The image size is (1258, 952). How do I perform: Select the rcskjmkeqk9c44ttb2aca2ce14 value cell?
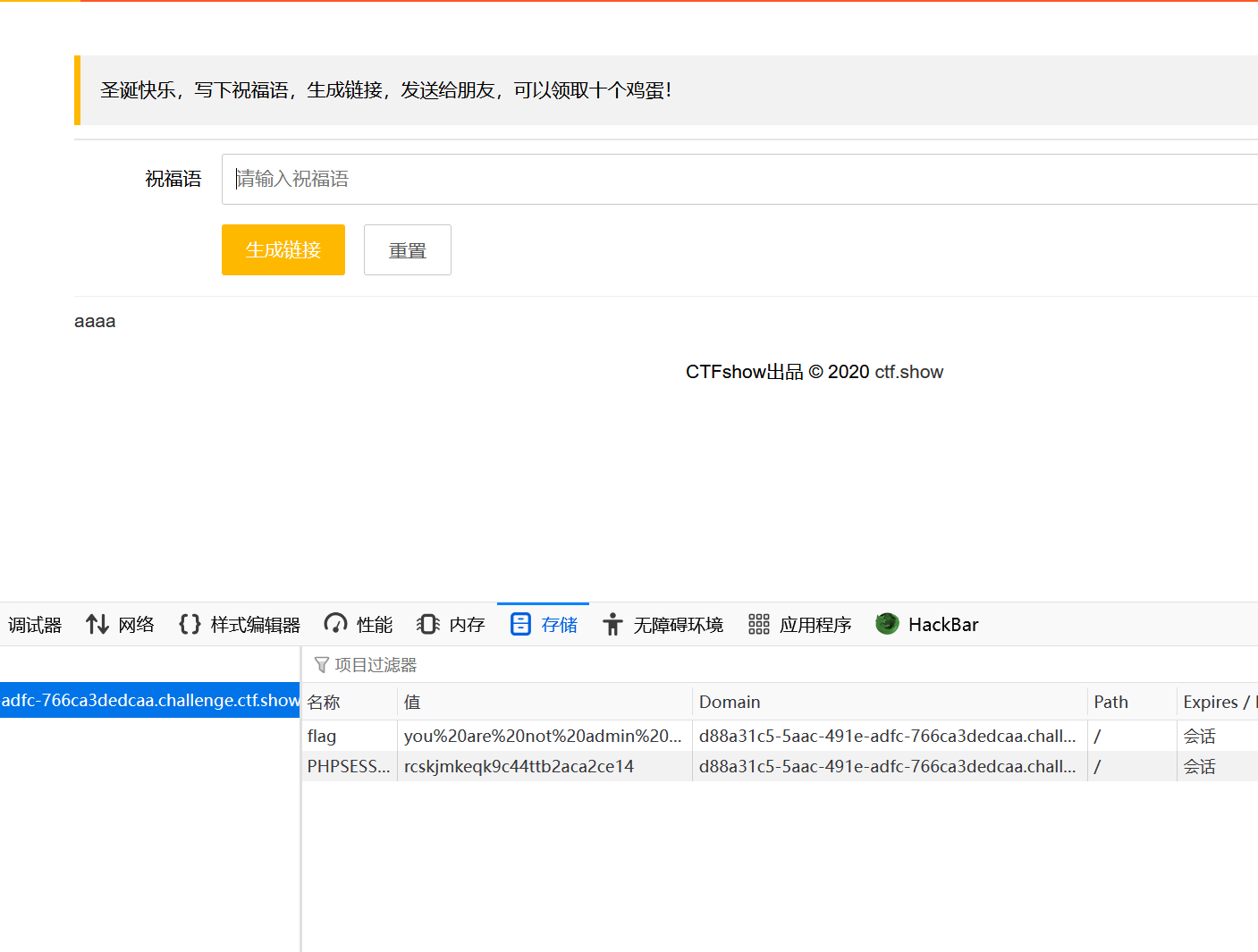pyautogui.click(x=545, y=766)
